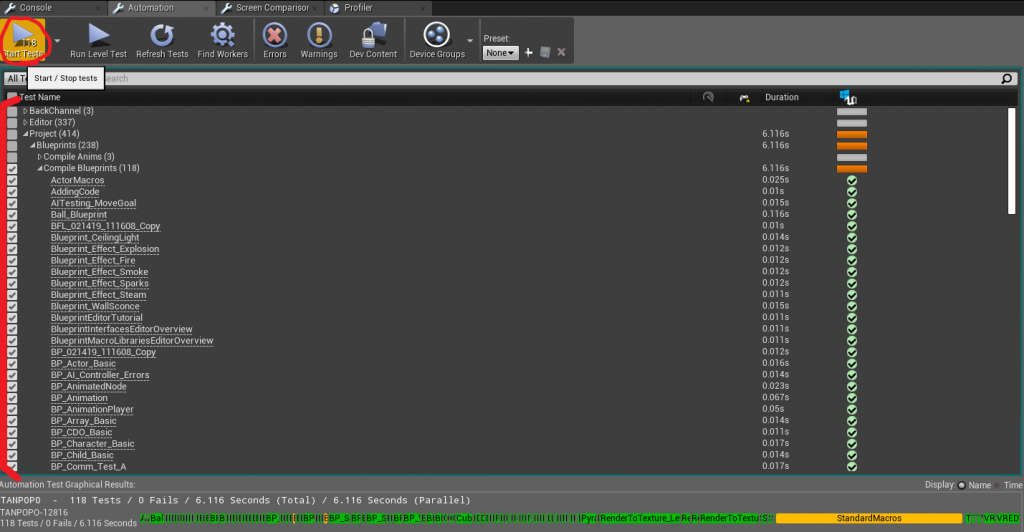
Task: Select the Blueprint_Effect_Fire test row
Action: [x=93, y=260]
